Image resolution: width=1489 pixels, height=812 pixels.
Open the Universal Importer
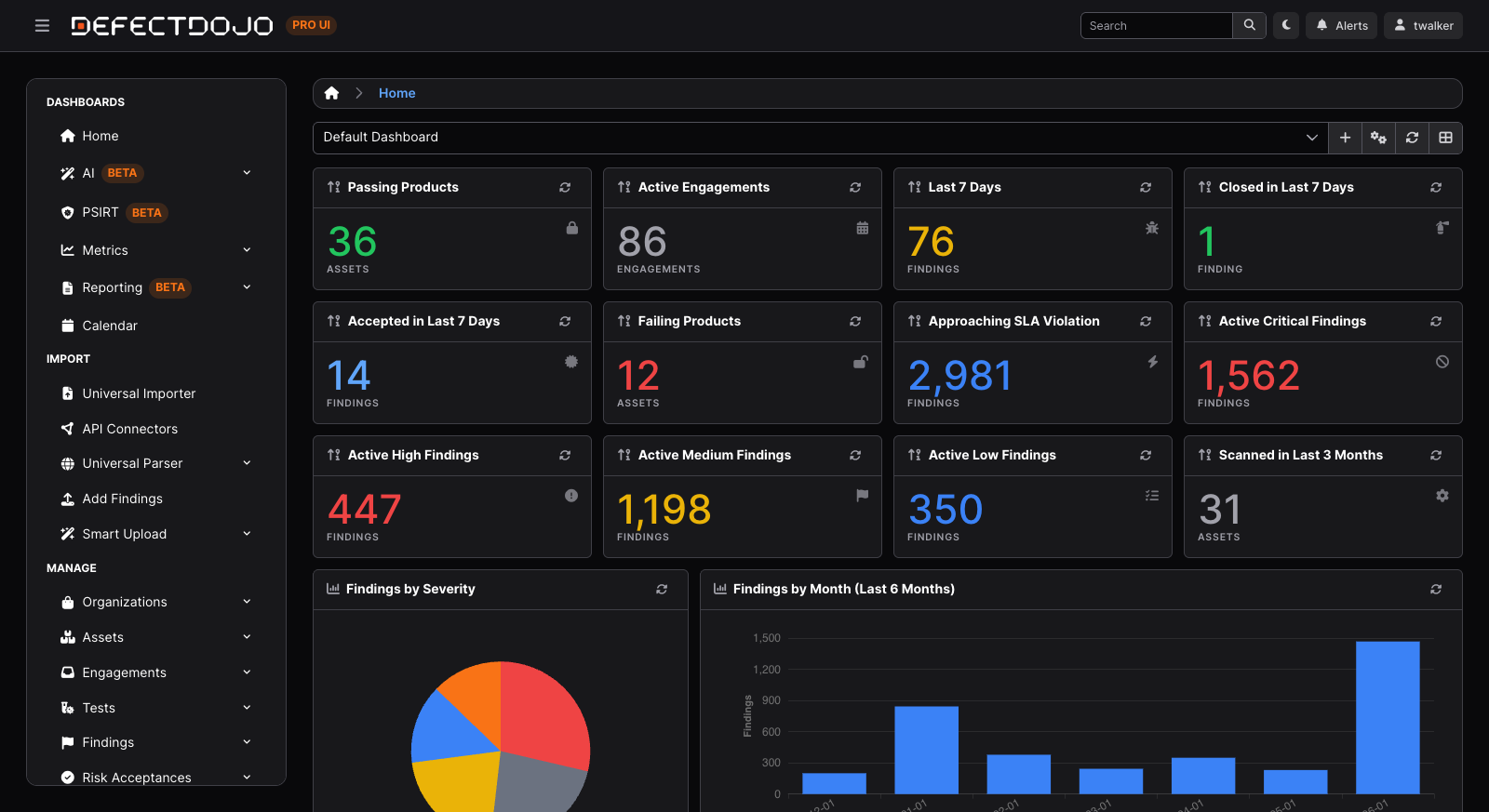click(156, 393)
